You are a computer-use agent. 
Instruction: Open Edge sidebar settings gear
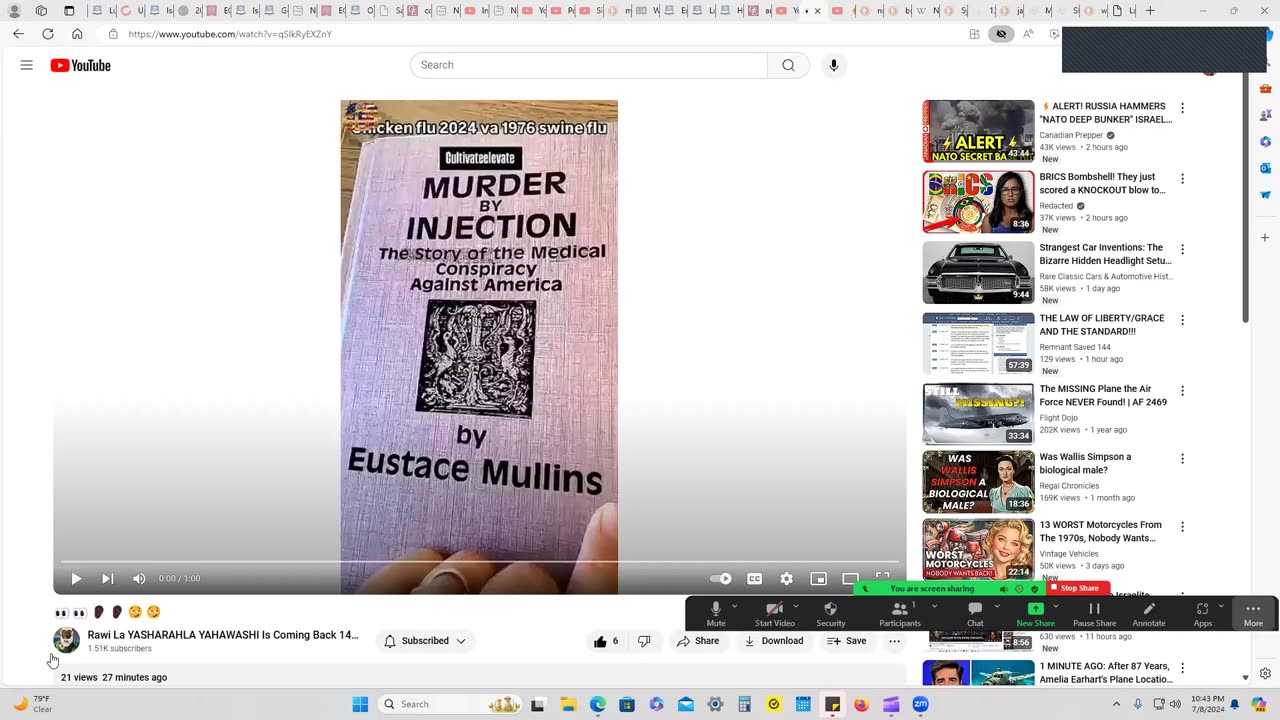pos(1265,673)
